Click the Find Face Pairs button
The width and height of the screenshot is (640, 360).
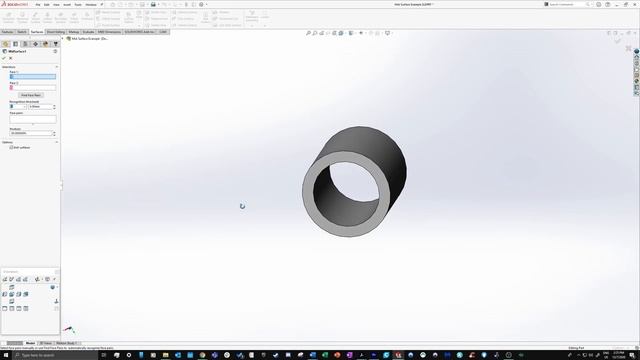(31, 95)
